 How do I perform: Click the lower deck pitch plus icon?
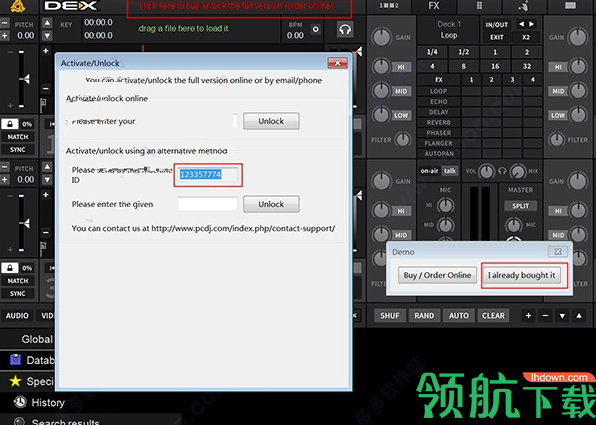[x=4, y=179]
